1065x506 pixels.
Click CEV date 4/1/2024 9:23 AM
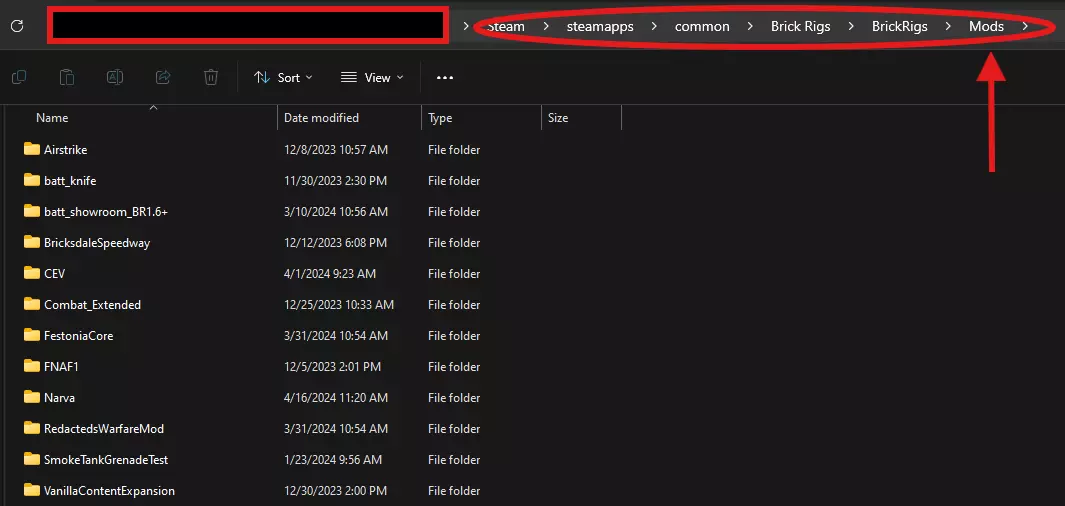point(329,274)
